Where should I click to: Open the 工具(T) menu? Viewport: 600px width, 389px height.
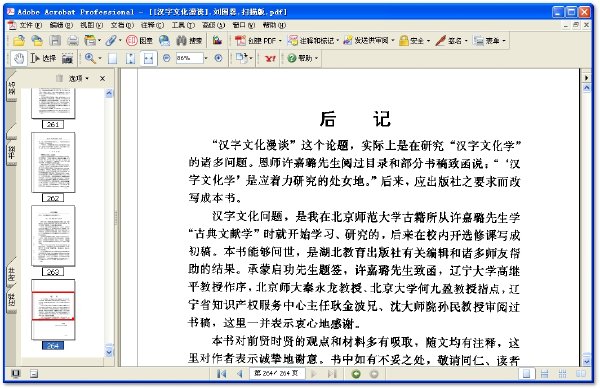(183, 25)
